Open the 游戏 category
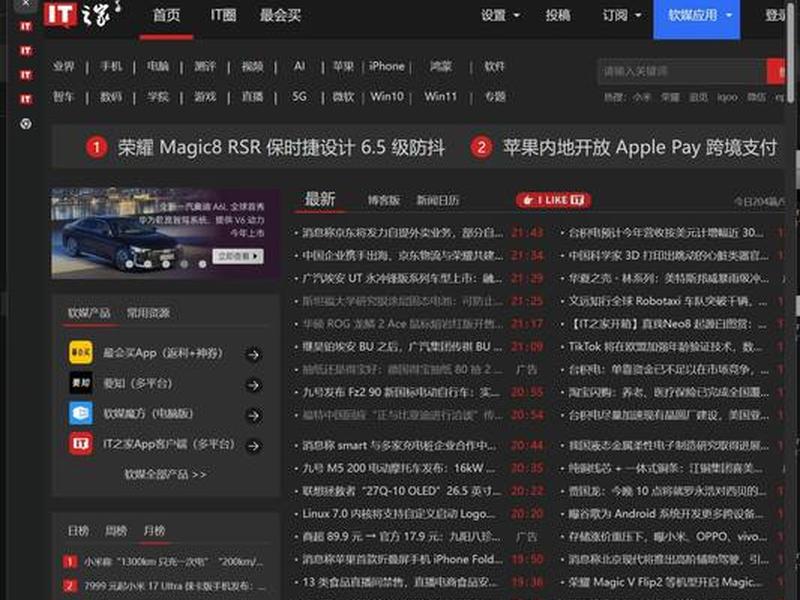Screen dimensions: 800x600 205,96
